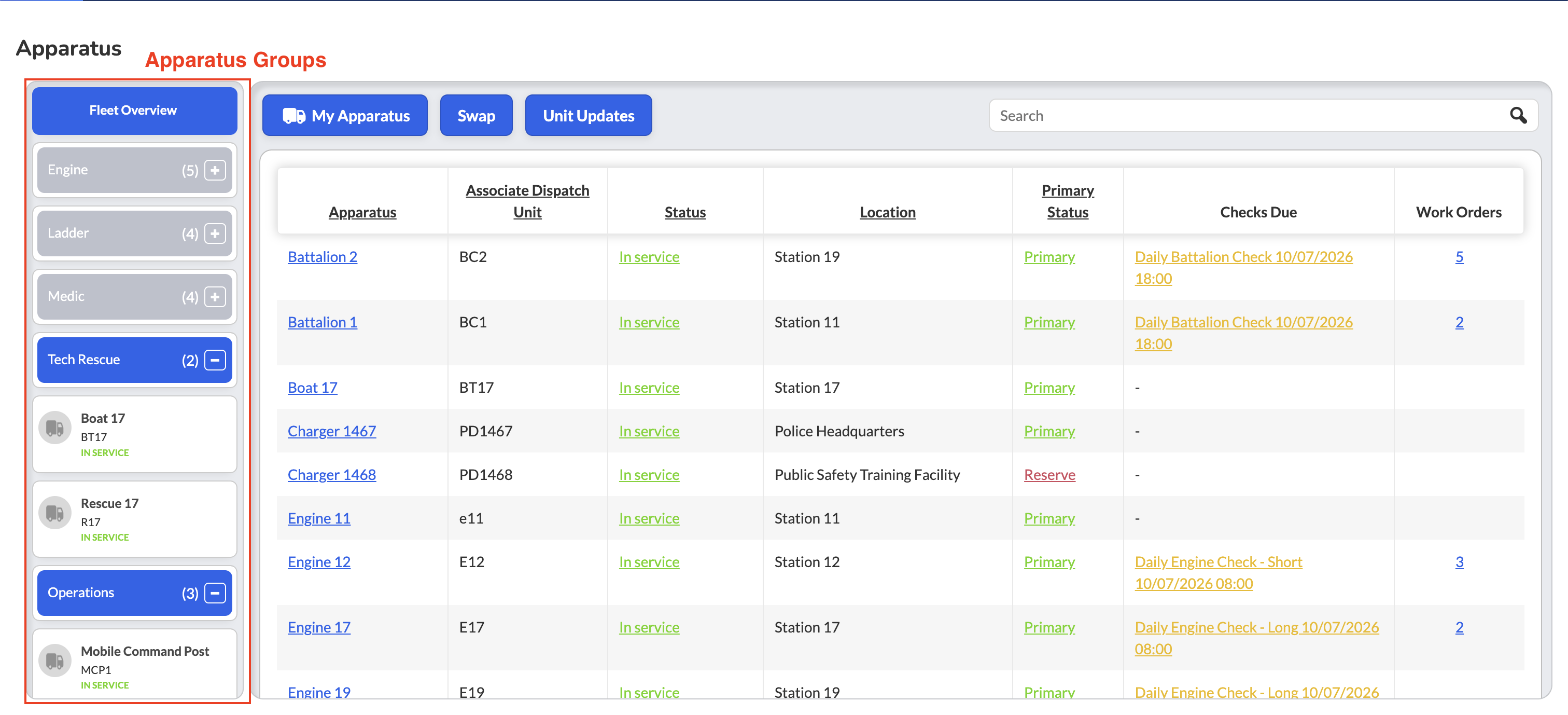Open Unit Updates
Image resolution: width=1568 pixels, height=715 pixels.
coord(588,116)
